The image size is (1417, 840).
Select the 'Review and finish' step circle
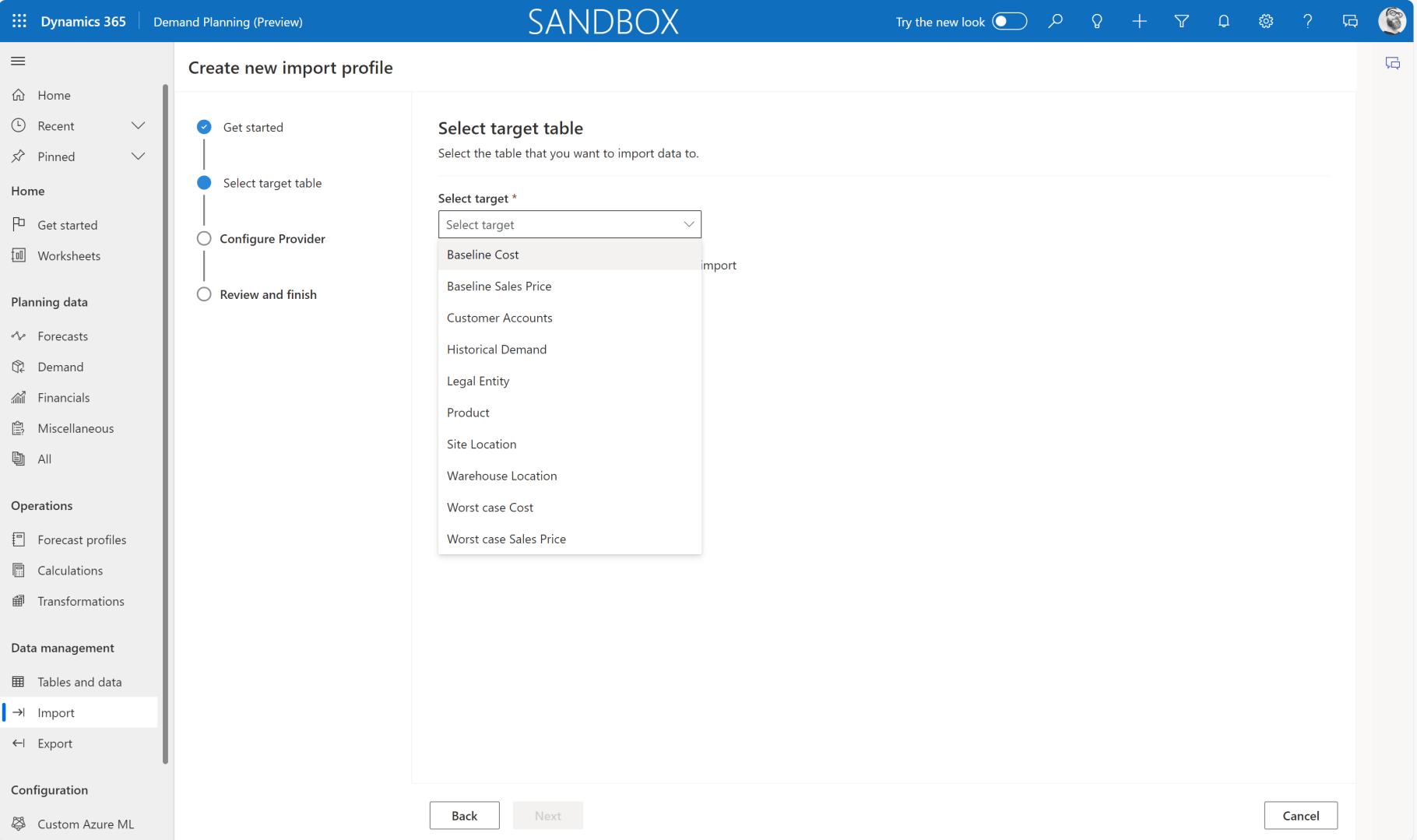click(204, 294)
